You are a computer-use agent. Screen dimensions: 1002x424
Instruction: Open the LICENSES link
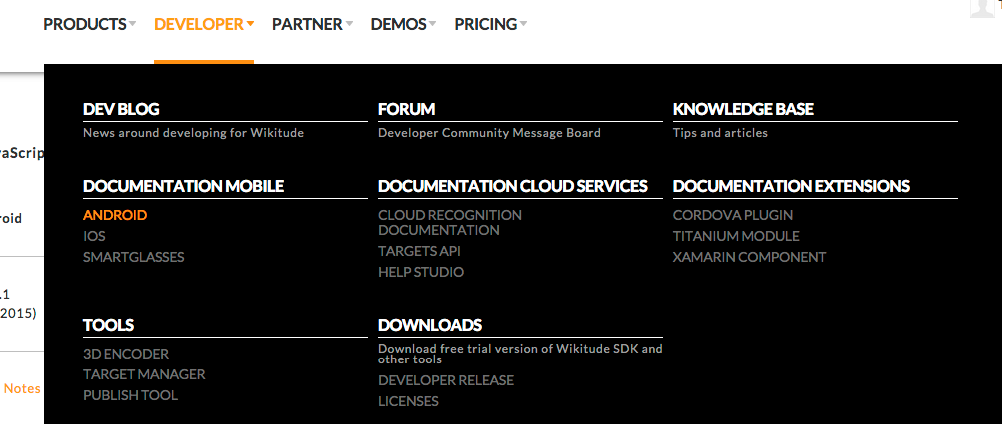click(x=408, y=401)
